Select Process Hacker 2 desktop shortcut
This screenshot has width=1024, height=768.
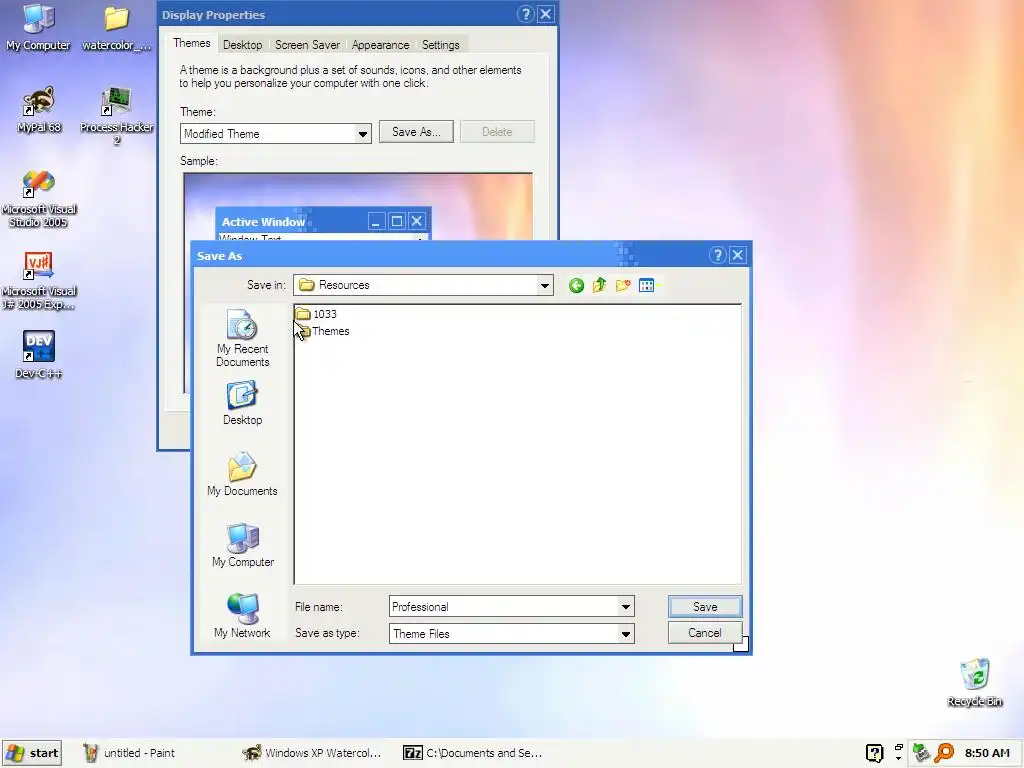coord(116,116)
